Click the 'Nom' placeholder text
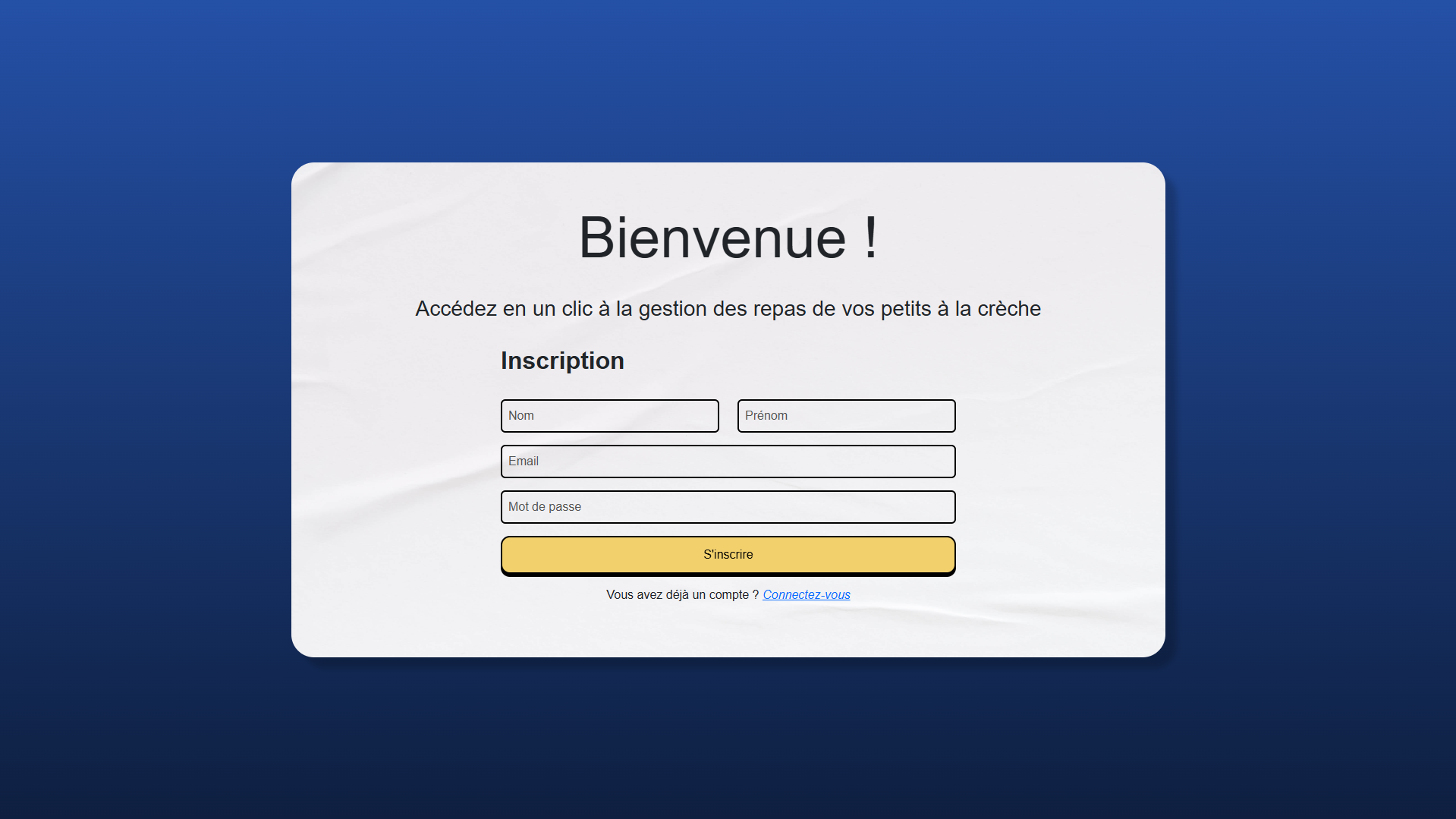1456x819 pixels. tap(521, 416)
